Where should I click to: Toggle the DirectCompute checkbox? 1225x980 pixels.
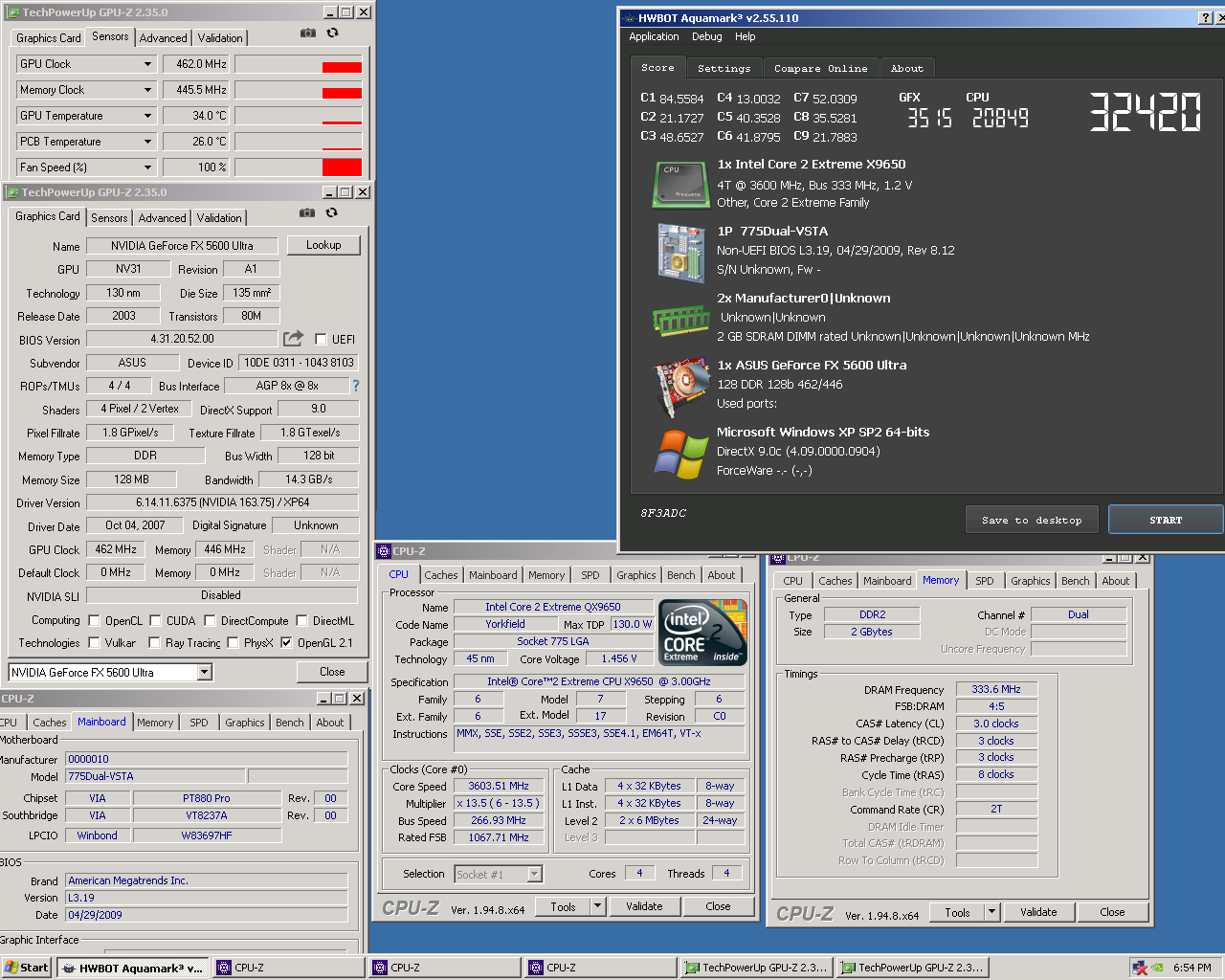click(209, 620)
